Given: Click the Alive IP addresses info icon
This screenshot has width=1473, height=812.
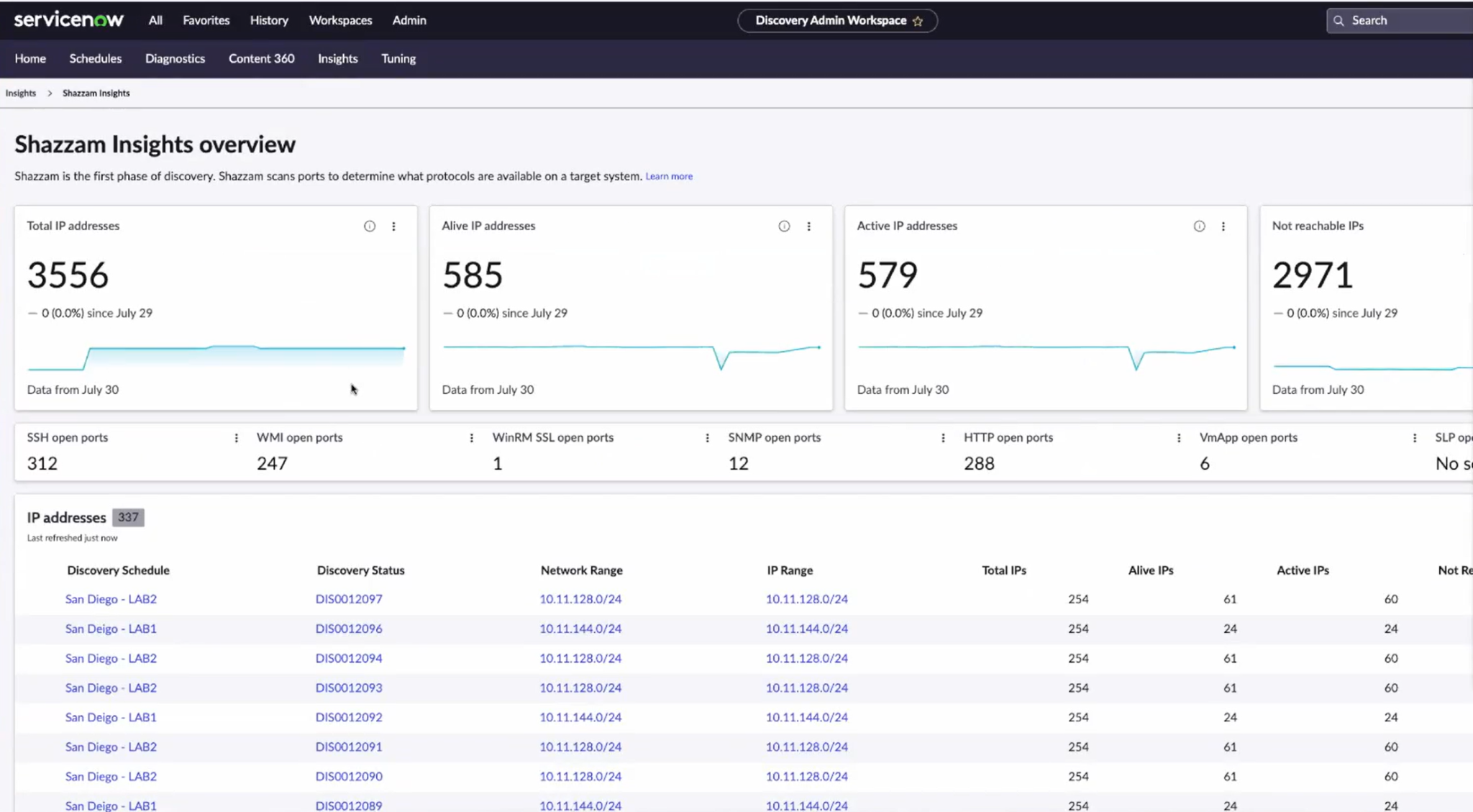Looking at the screenshot, I should (x=783, y=226).
